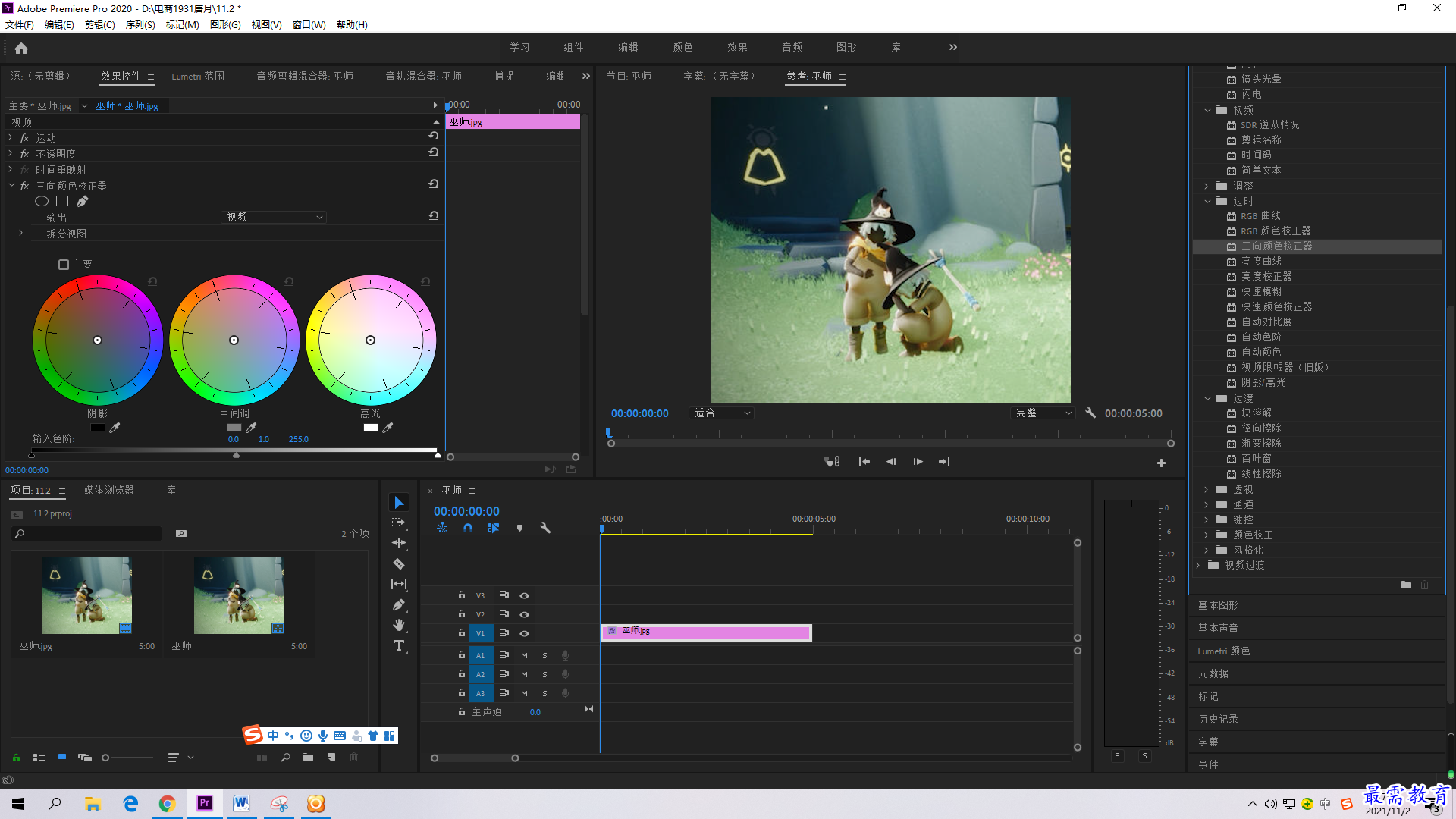This screenshot has height=819, width=1456.
Task: Click new bin icon in project panel
Action: (308, 757)
